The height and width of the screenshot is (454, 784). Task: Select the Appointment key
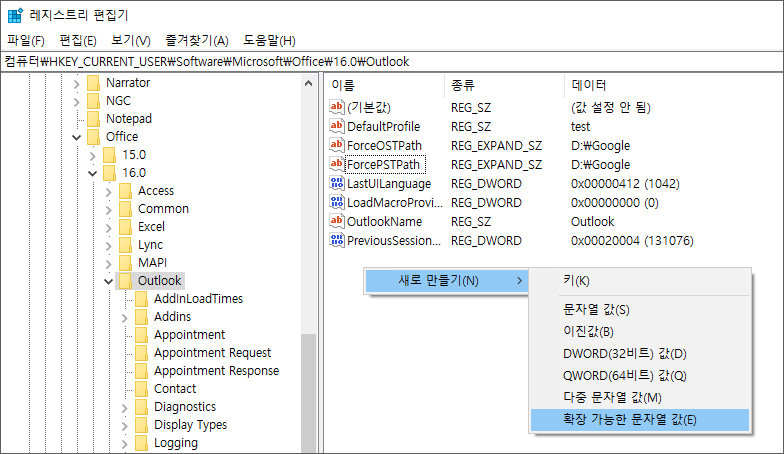(190, 335)
